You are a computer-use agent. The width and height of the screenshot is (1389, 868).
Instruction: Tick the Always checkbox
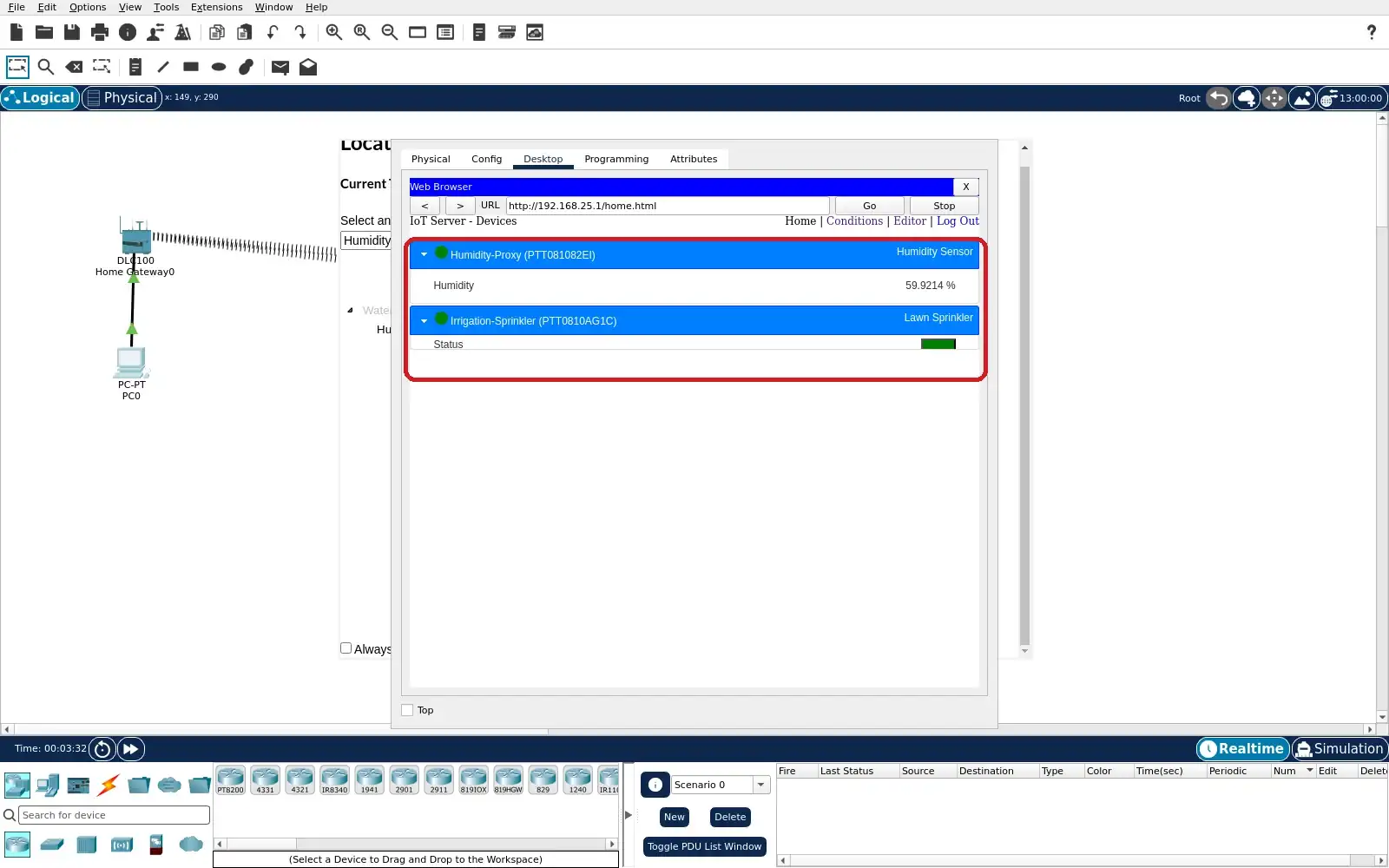pos(346,648)
